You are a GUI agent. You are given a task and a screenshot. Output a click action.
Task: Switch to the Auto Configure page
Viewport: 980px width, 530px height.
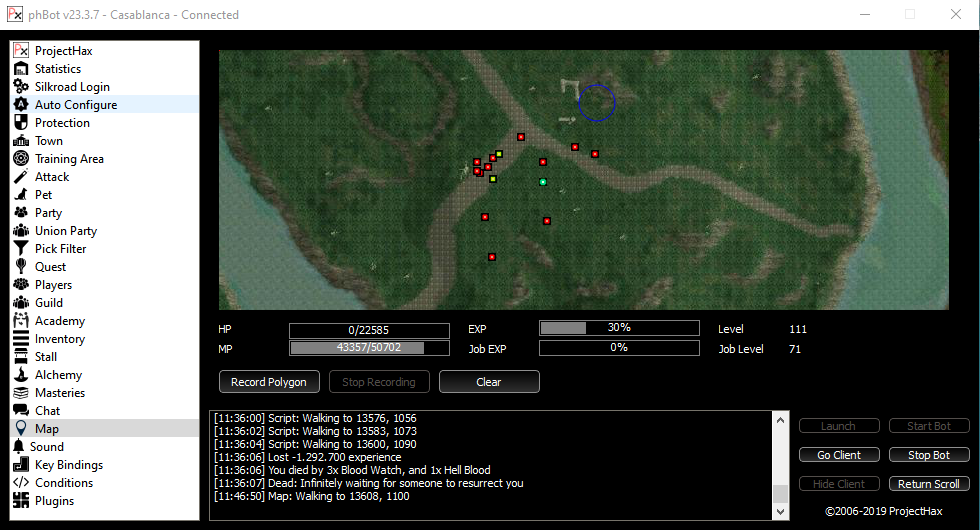tap(75, 105)
